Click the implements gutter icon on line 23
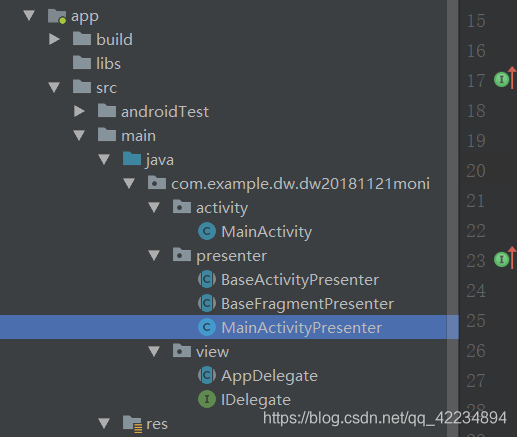The width and height of the screenshot is (517, 437). coord(502,260)
